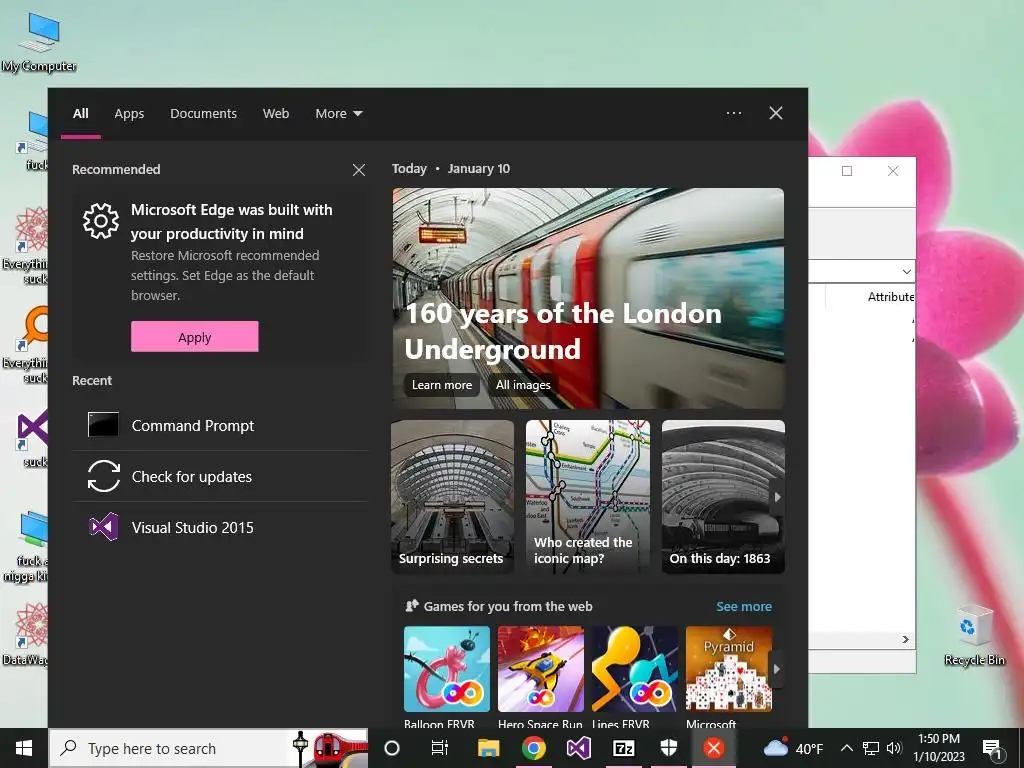Switch to the Documents search tab

(x=203, y=114)
